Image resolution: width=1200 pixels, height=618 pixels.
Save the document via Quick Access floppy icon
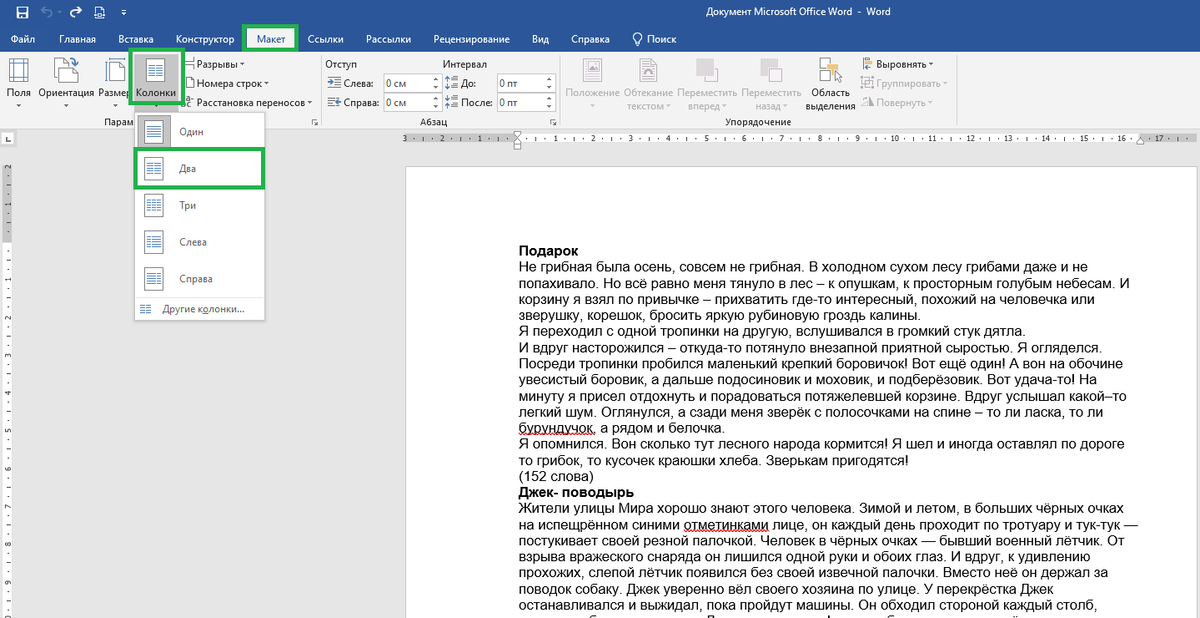21,13
